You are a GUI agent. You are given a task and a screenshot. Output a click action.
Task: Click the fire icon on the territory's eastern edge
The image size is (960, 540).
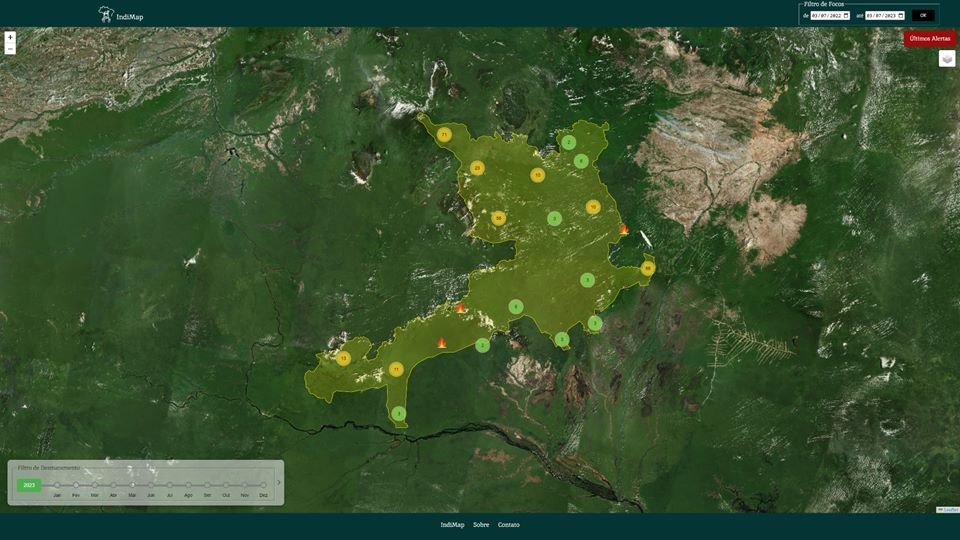(x=624, y=229)
